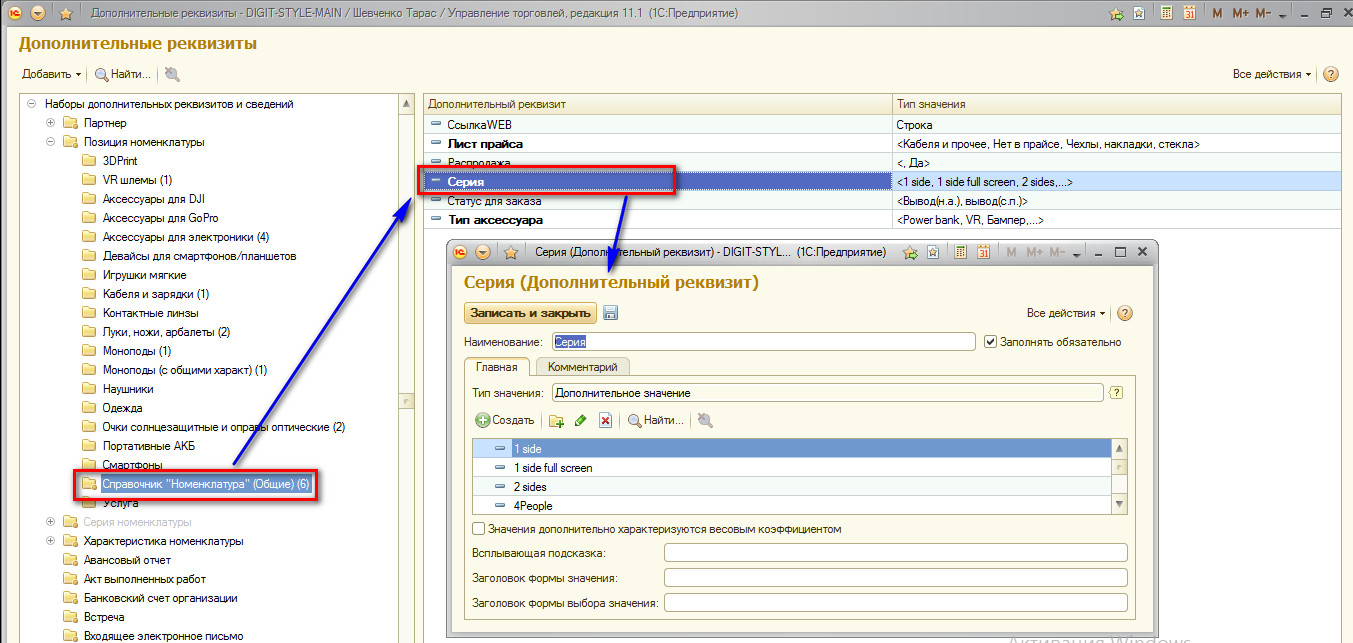Viewport: 1353px width, 643px height.
Task: Expand the Характеристика номенклатуры tree node
Action: pos(51,541)
